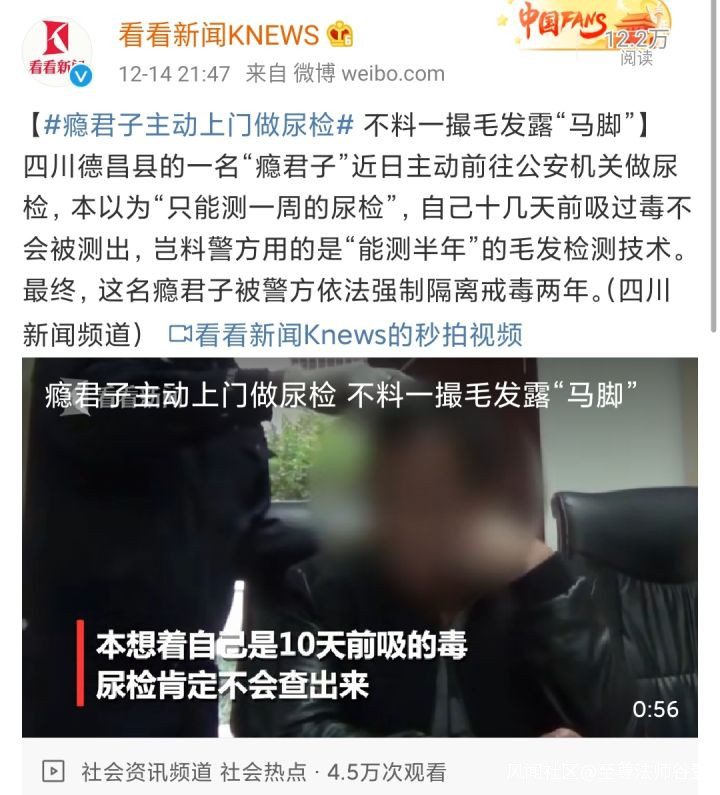Open the 看看新闻KNEWS profile avatar
The height and width of the screenshot is (795, 720).
pyautogui.click(x=57, y=52)
